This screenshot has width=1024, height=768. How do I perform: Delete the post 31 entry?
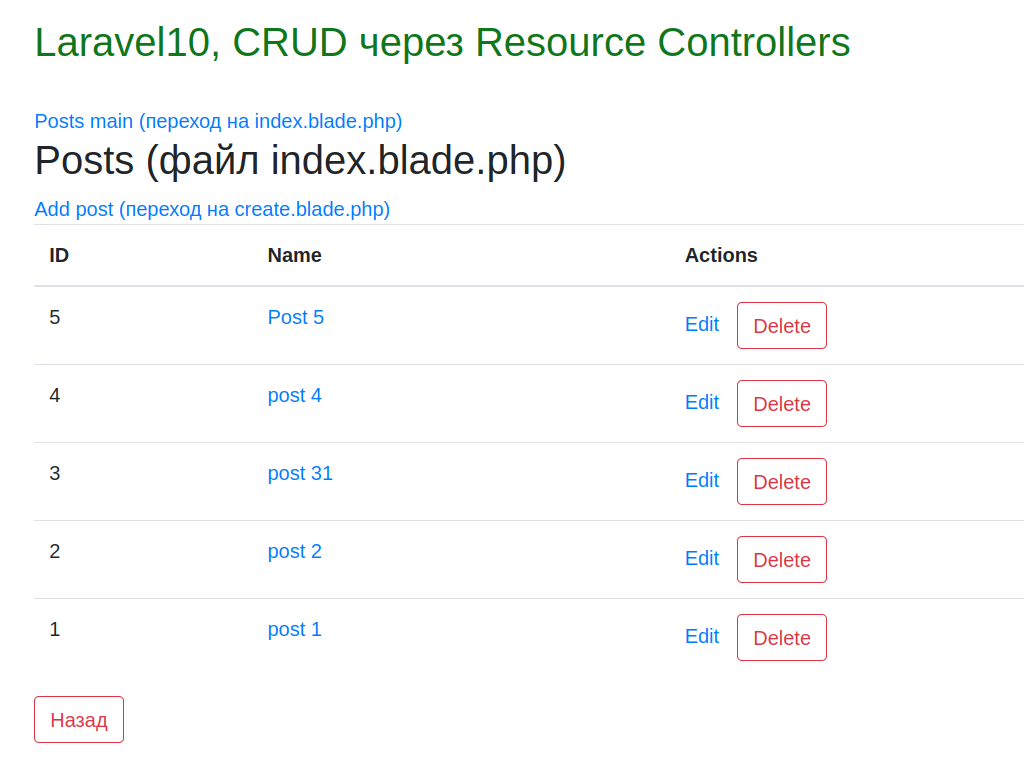point(781,481)
